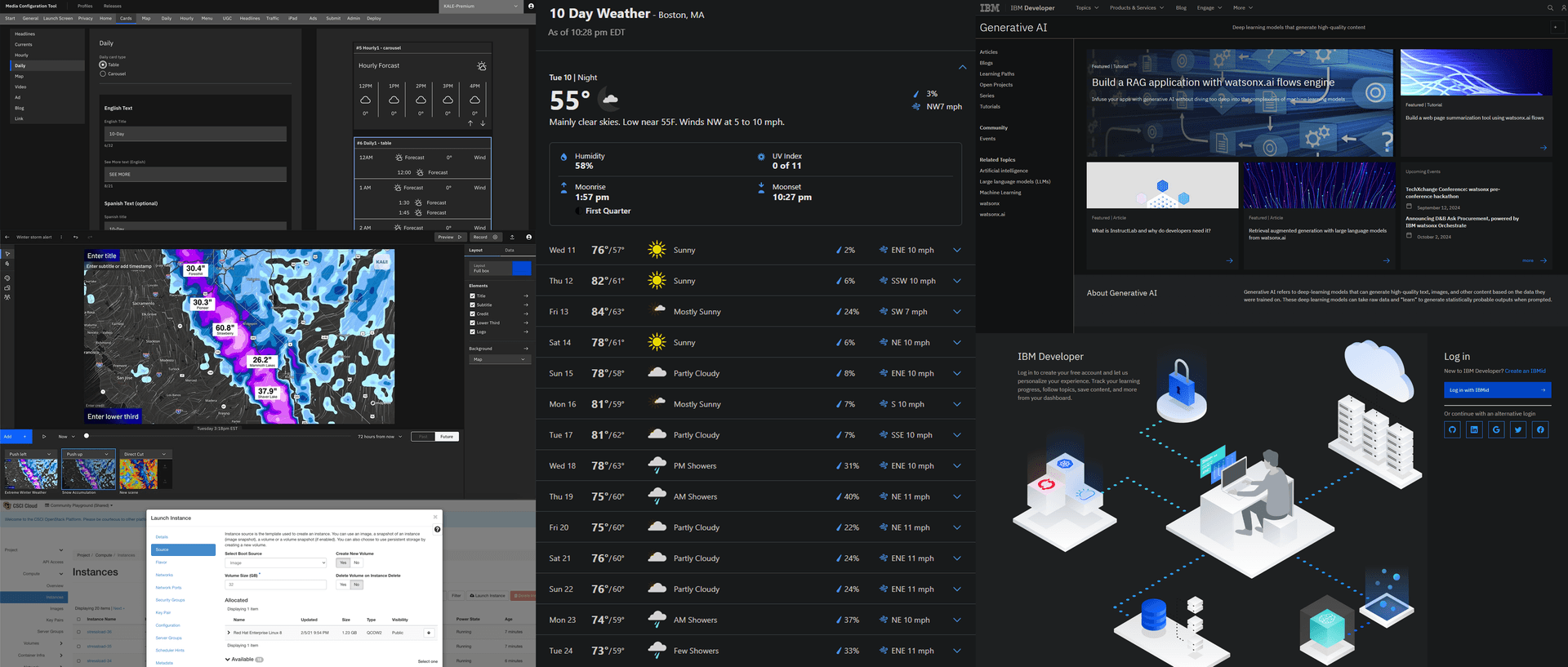Click Log in with IBMid

[1497, 389]
